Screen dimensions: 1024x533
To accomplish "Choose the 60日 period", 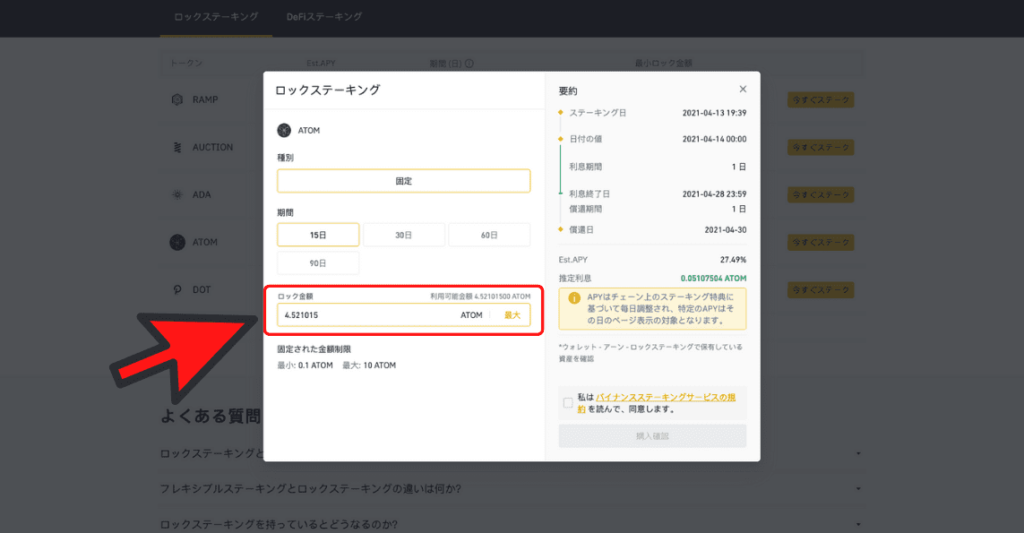I will [489, 234].
